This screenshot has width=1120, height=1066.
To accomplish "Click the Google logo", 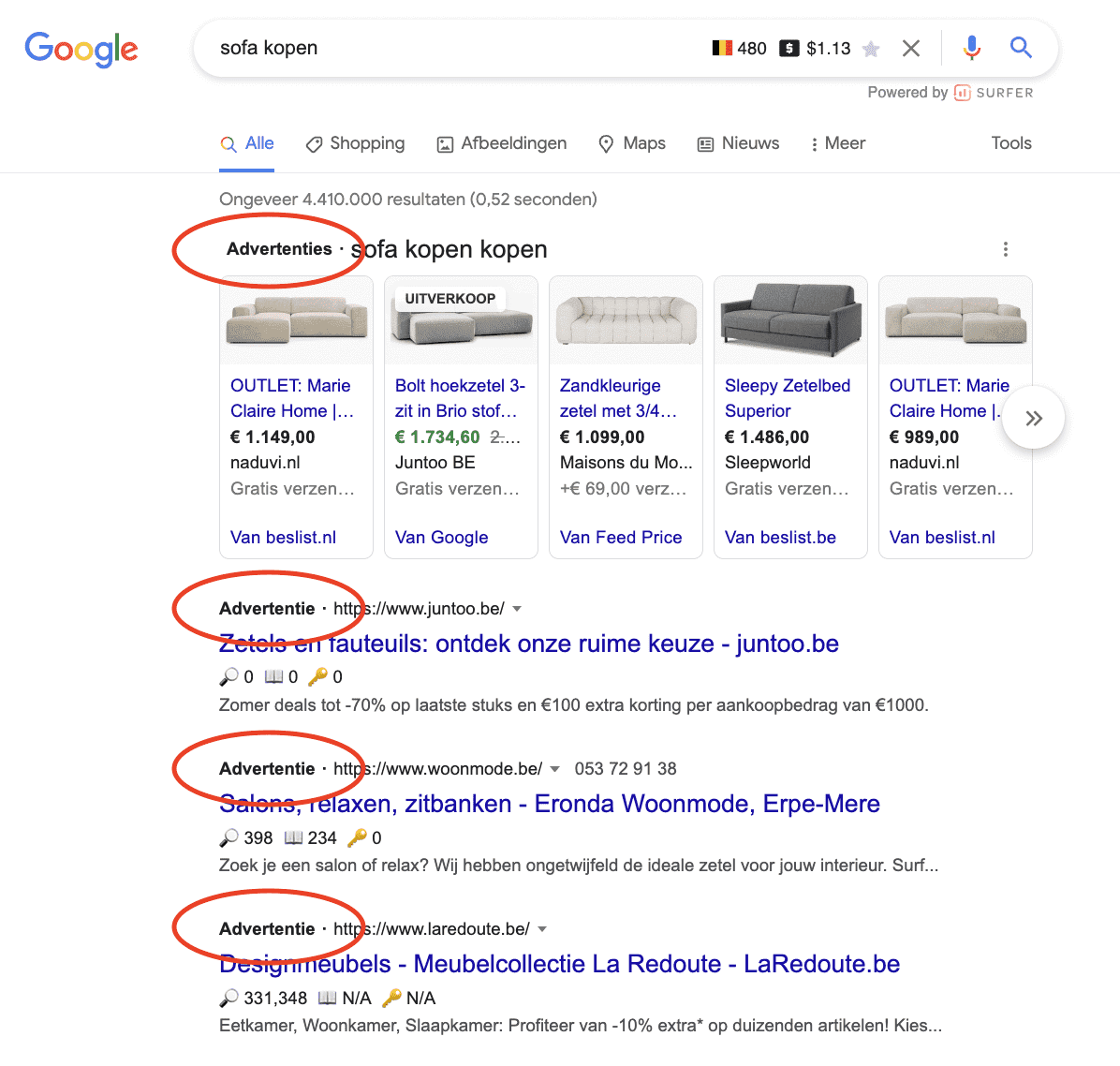I will (81, 50).
